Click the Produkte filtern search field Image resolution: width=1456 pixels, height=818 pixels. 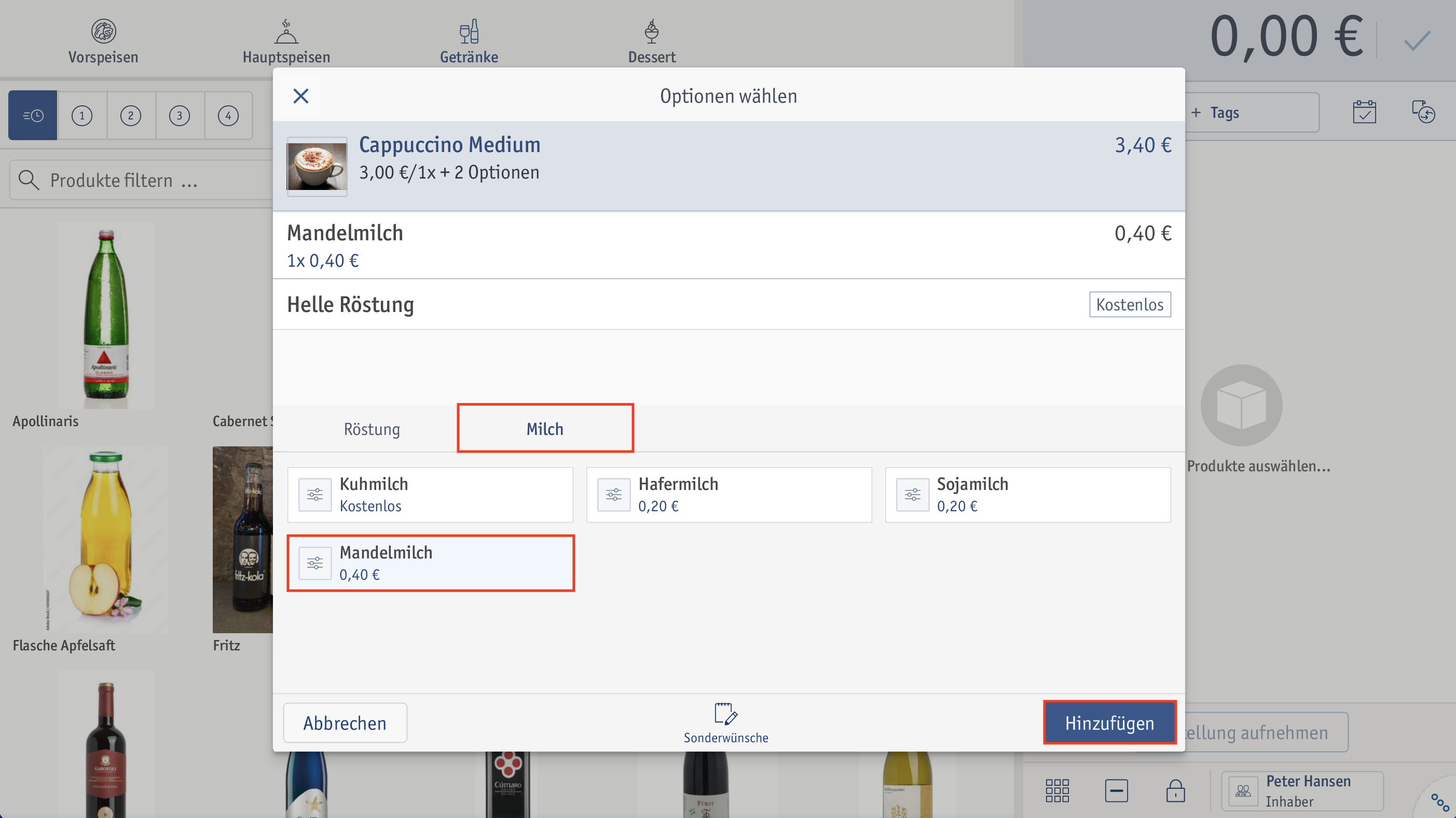pyautogui.click(x=141, y=180)
